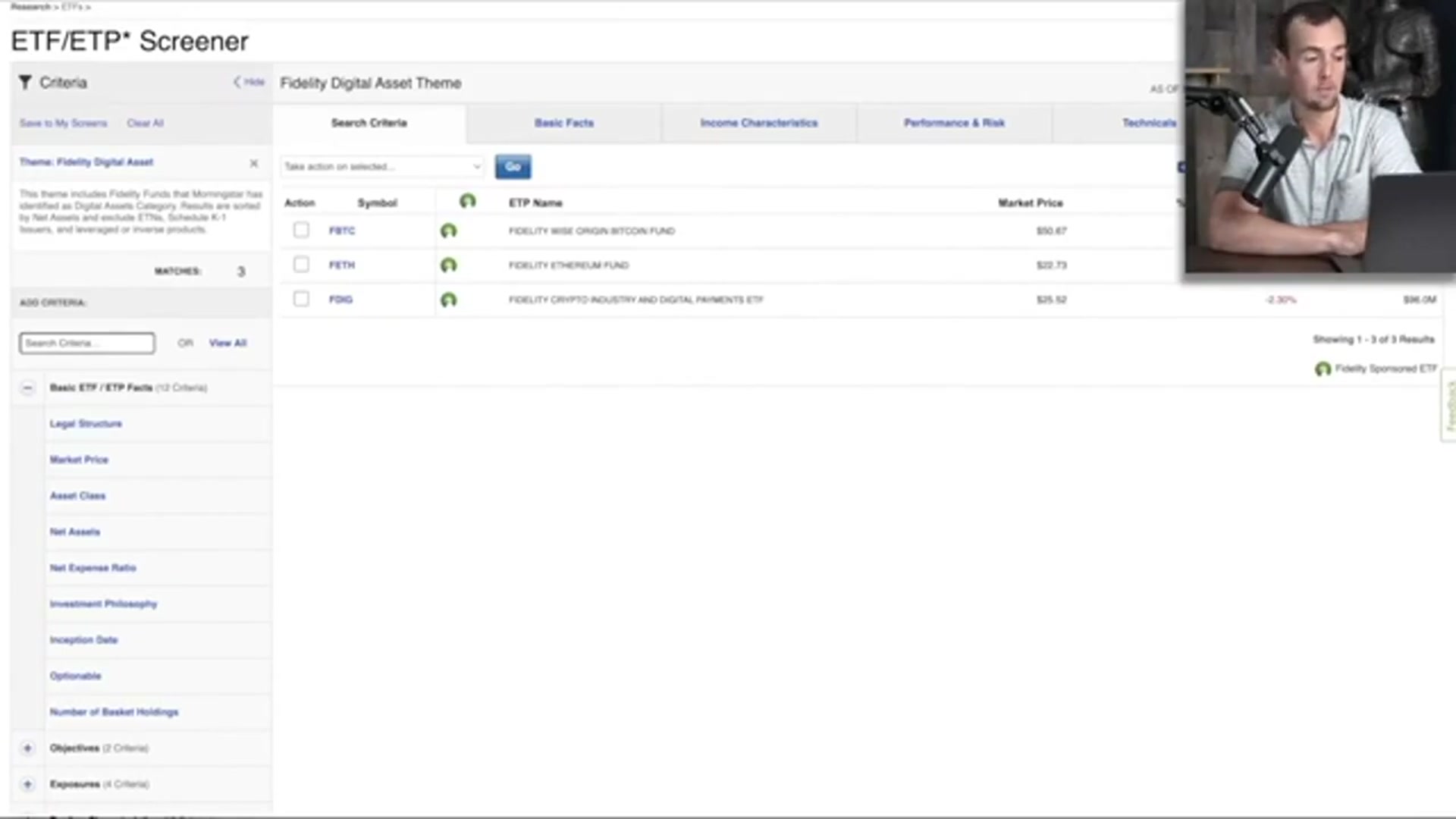Select the FDIG row checkbox
The height and width of the screenshot is (819, 1456).
(x=301, y=299)
